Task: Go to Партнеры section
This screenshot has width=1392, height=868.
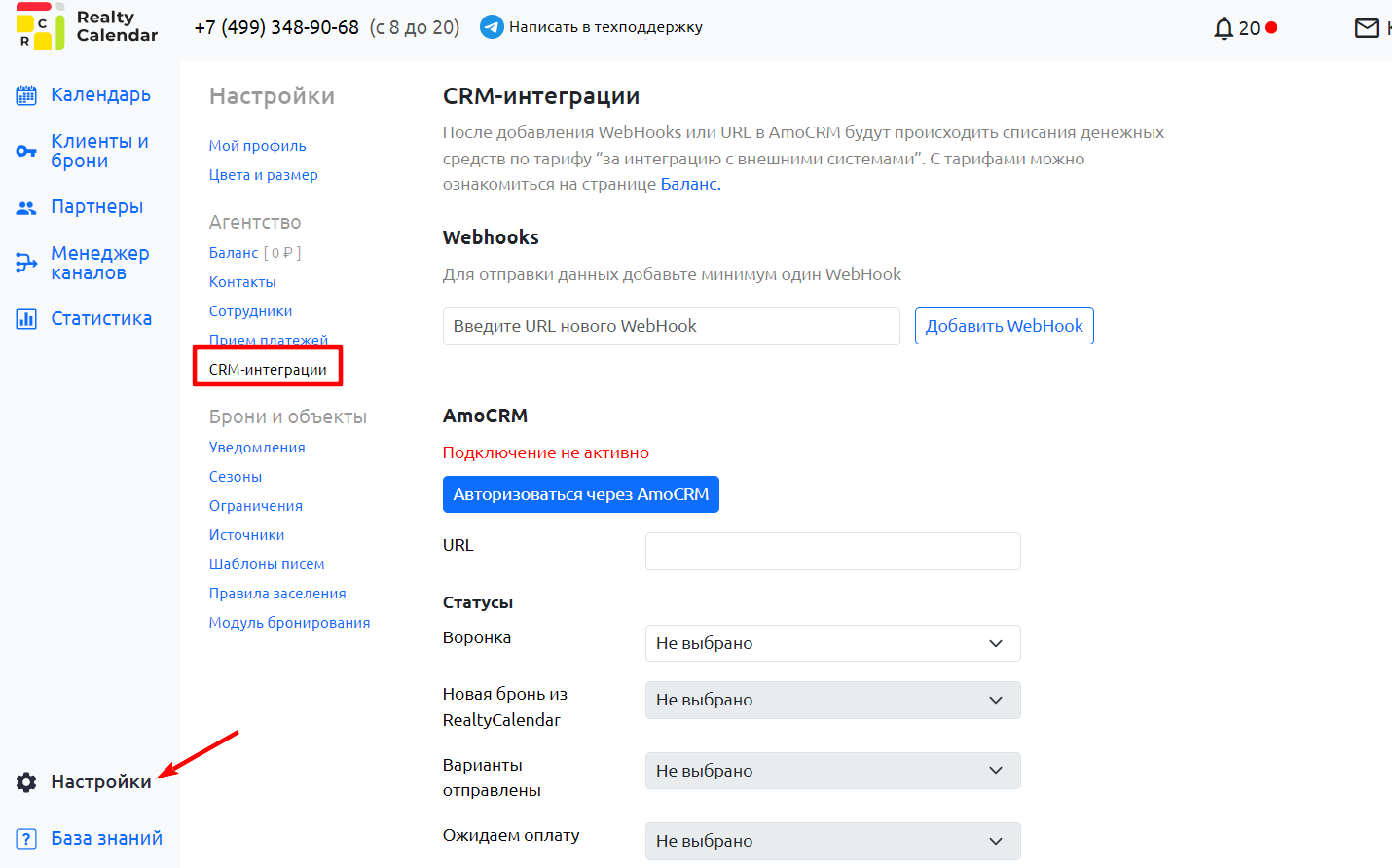Action: (x=97, y=206)
